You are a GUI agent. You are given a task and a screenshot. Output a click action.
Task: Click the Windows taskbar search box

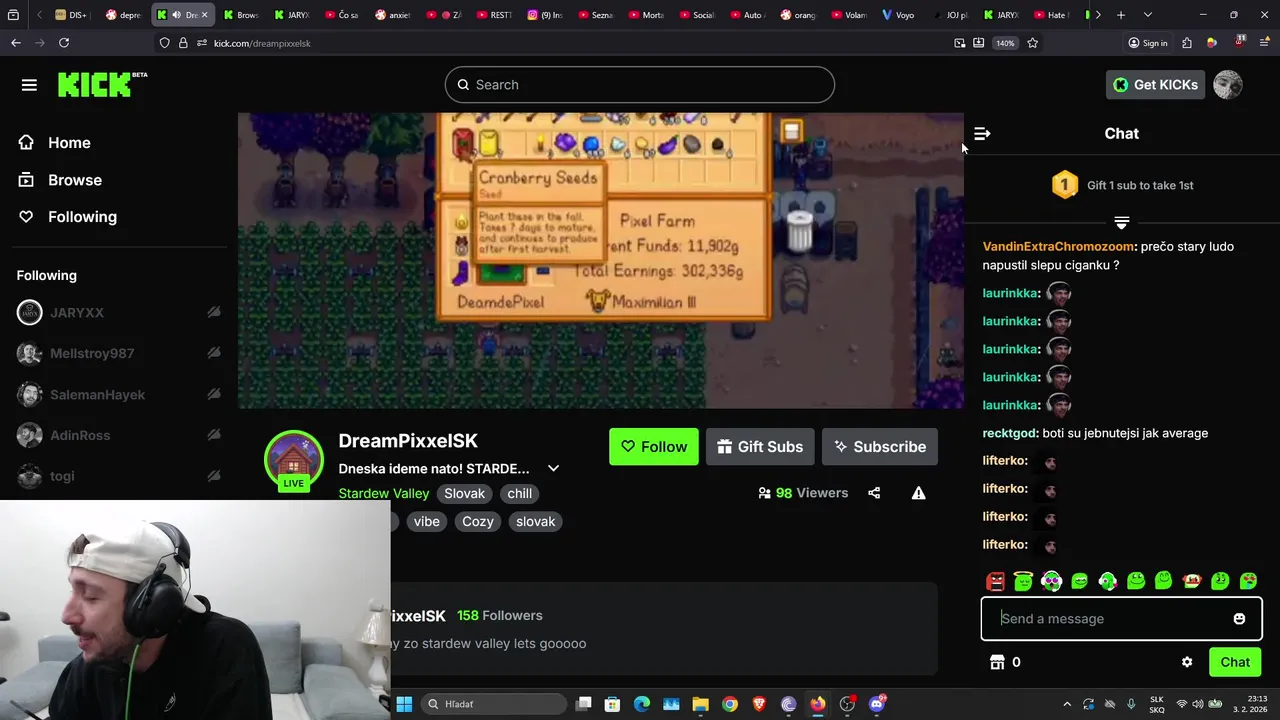coord(494,704)
